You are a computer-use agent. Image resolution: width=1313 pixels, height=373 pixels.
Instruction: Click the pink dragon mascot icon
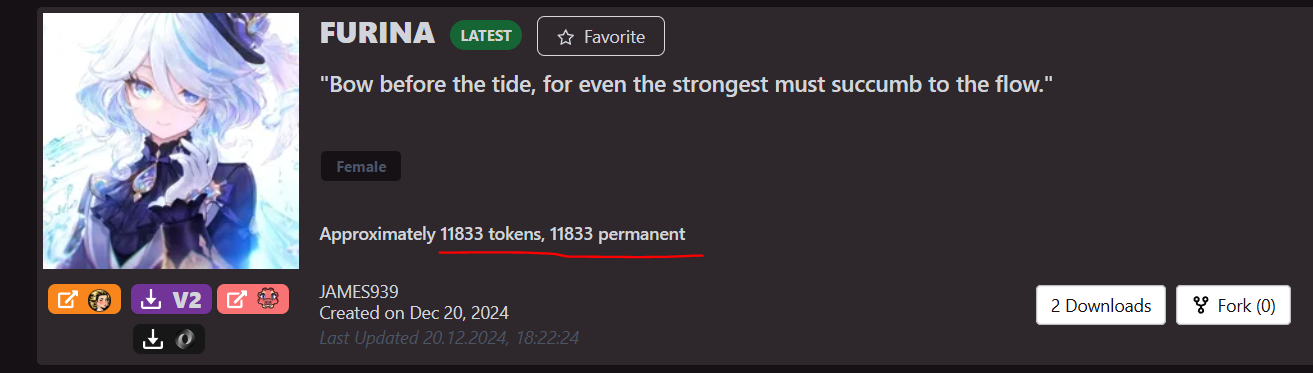pyautogui.click(x=267, y=299)
